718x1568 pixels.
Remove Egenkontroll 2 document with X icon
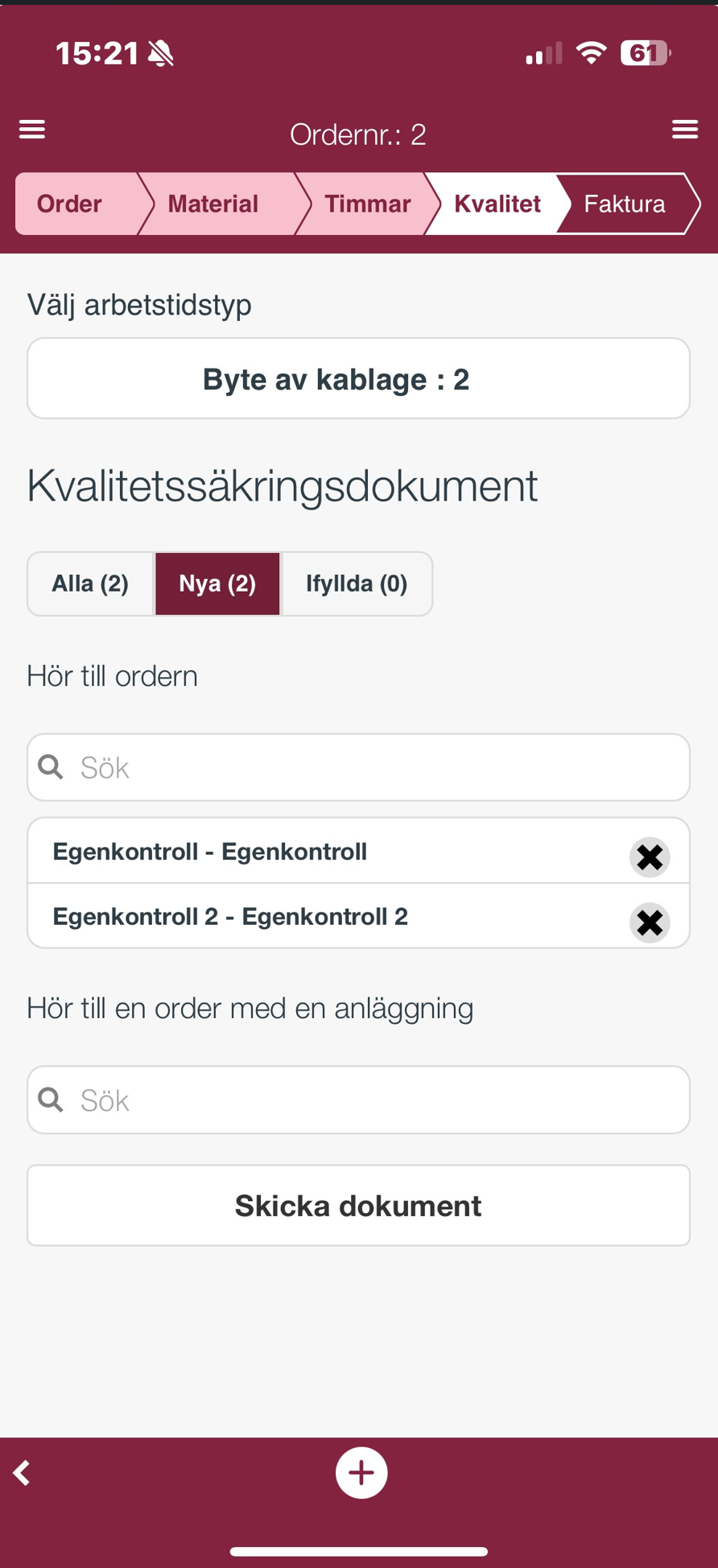(650, 922)
